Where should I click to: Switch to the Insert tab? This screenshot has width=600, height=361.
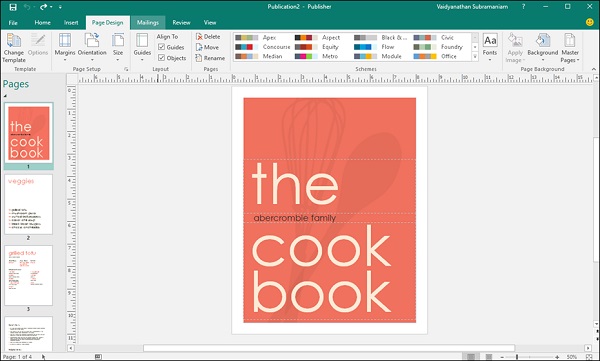coord(71,23)
